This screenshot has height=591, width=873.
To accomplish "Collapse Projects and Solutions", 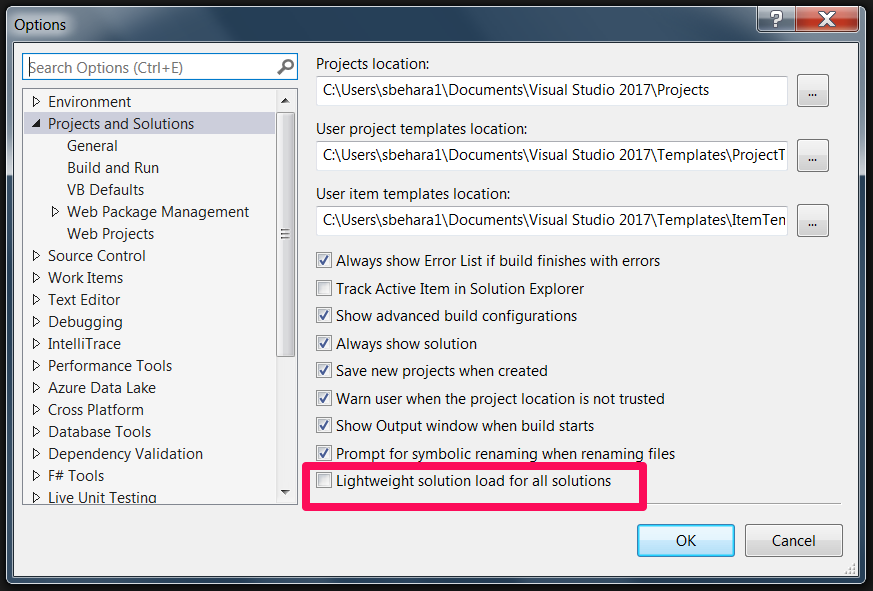I will click(37, 123).
